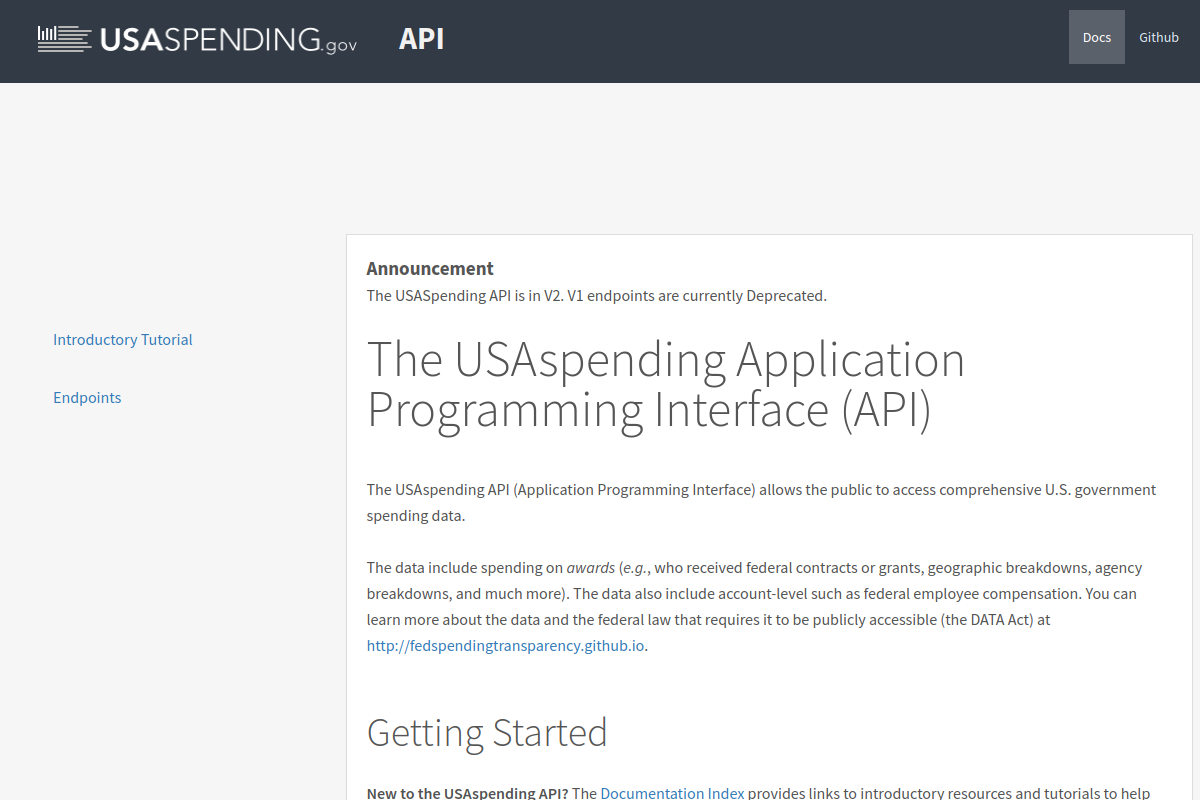Open the Documentation Index link

click(x=672, y=793)
